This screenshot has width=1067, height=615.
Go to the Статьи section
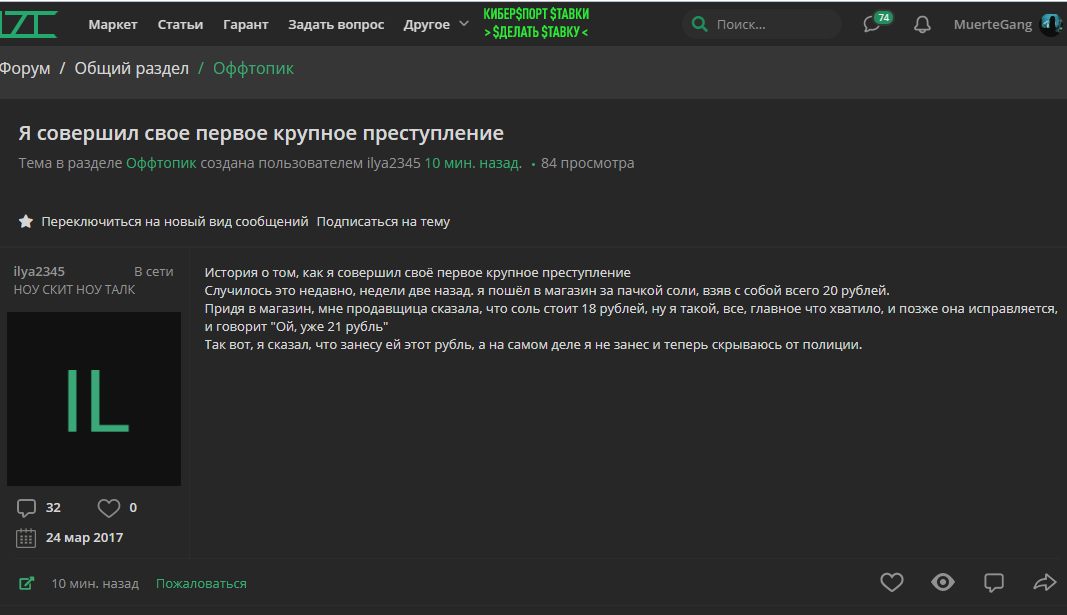[180, 24]
